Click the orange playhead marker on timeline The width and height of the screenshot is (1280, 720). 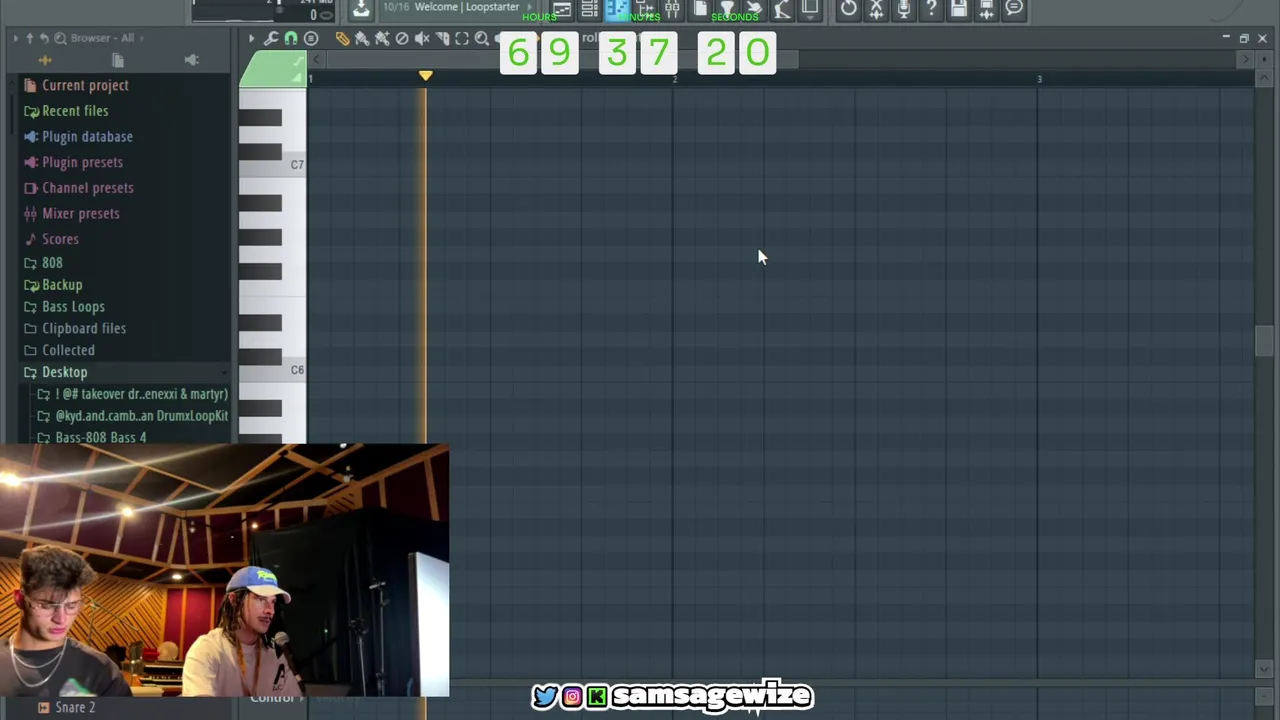pos(426,76)
